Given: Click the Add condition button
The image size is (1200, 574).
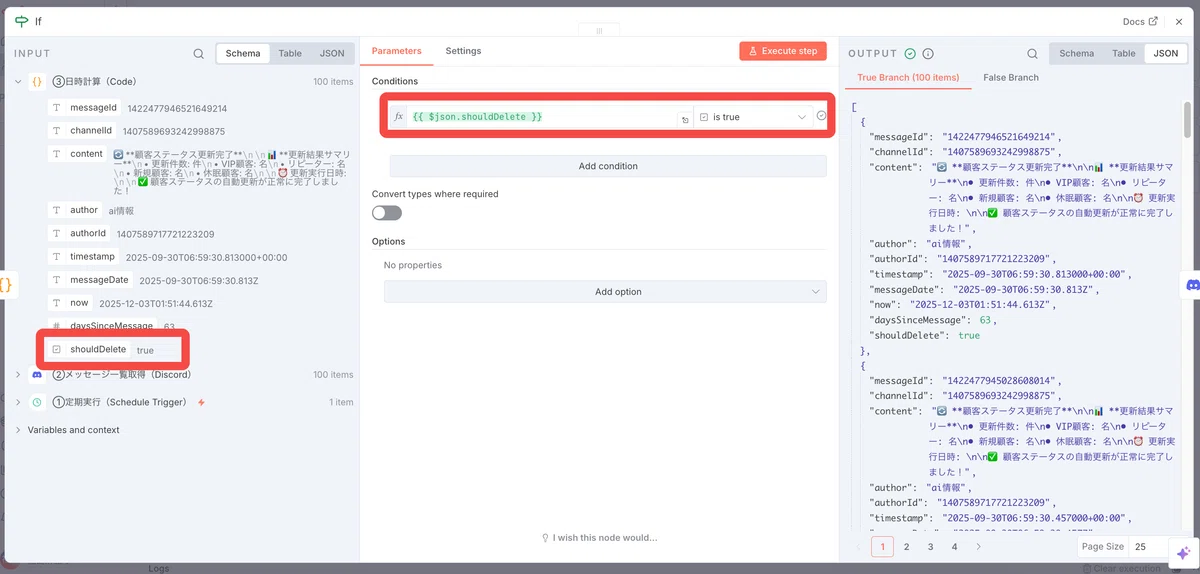Looking at the screenshot, I should (609, 166).
